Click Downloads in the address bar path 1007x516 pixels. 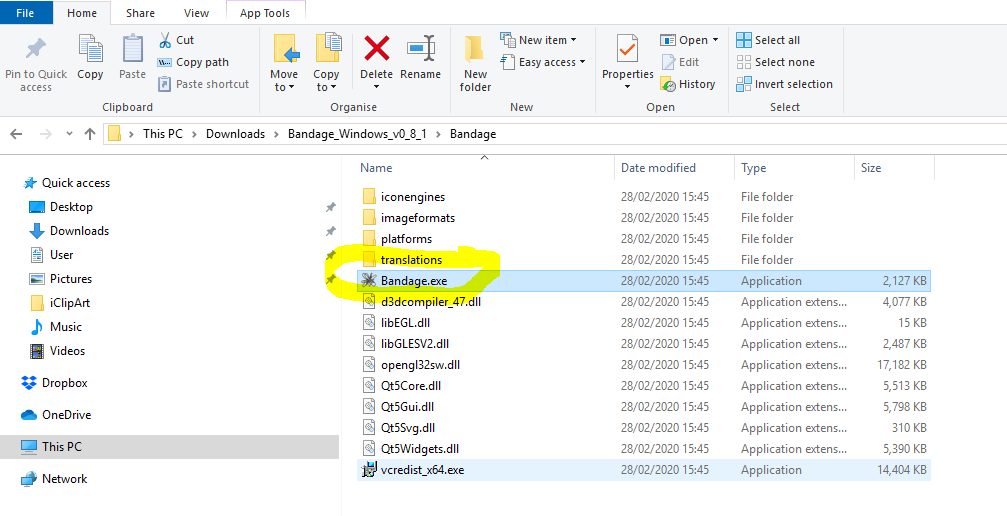pyautogui.click(x=235, y=134)
